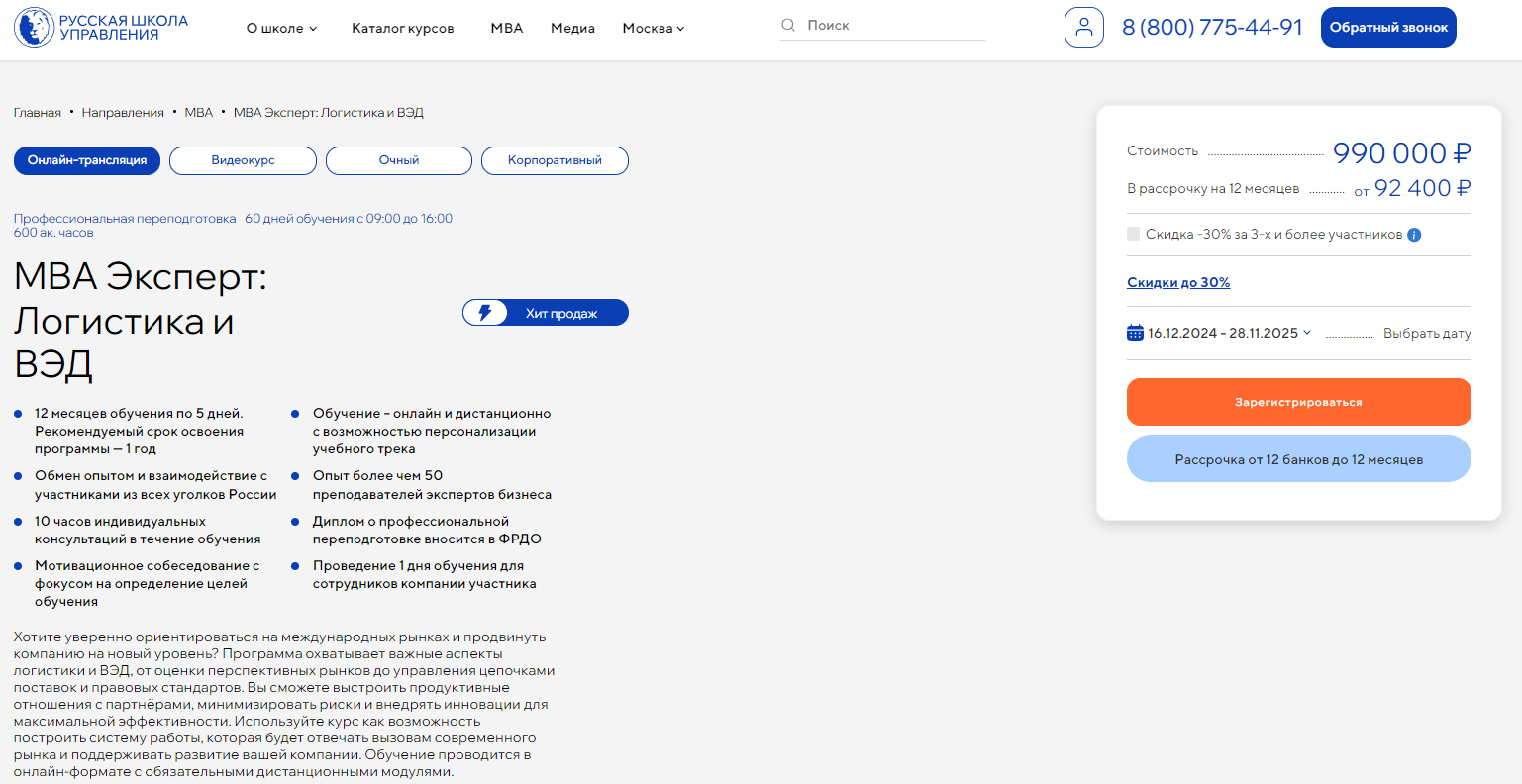Viewport: 1522px width, 784px height.
Task: Open the Москва city selector
Action: coord(653,28)
